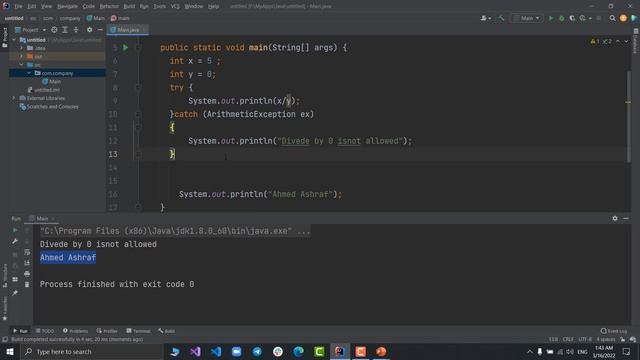The width and height of the screenshot is (640, 360).
Task: Open the Project view selector dropdown
Action: coord(31,30)
